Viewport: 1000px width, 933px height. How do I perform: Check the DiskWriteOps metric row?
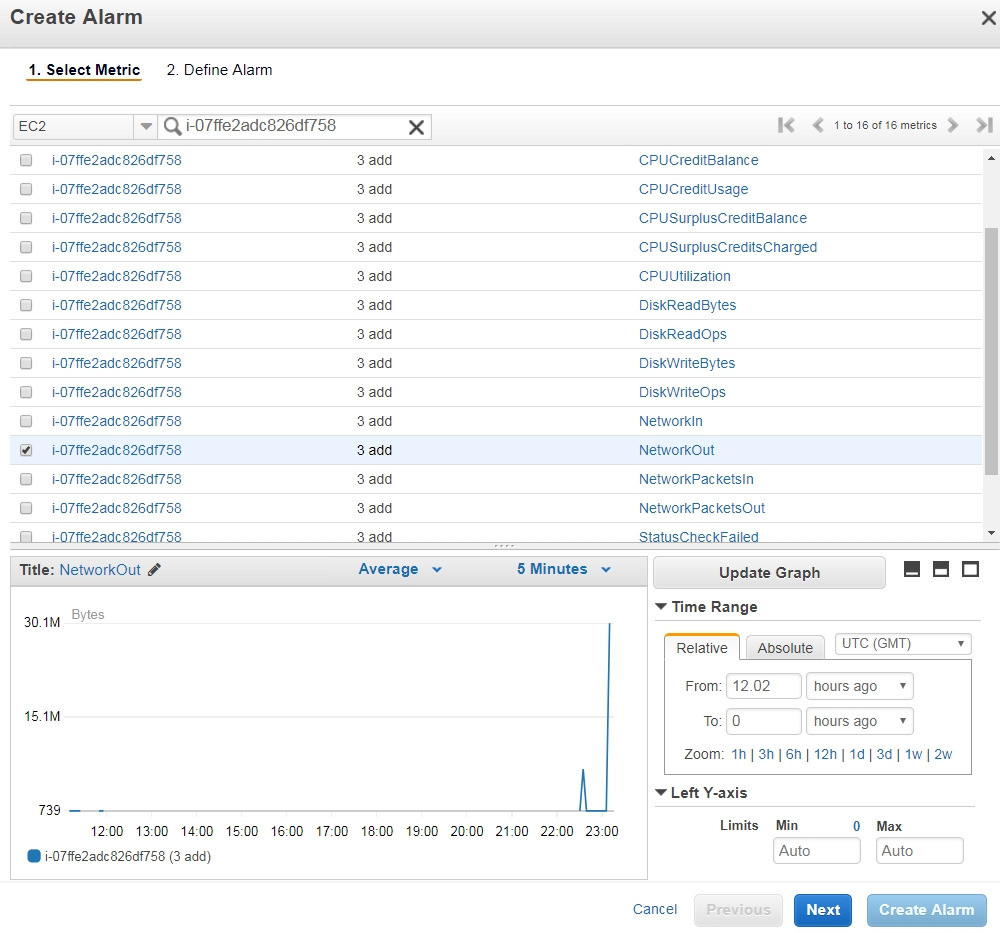click(26, 392)
